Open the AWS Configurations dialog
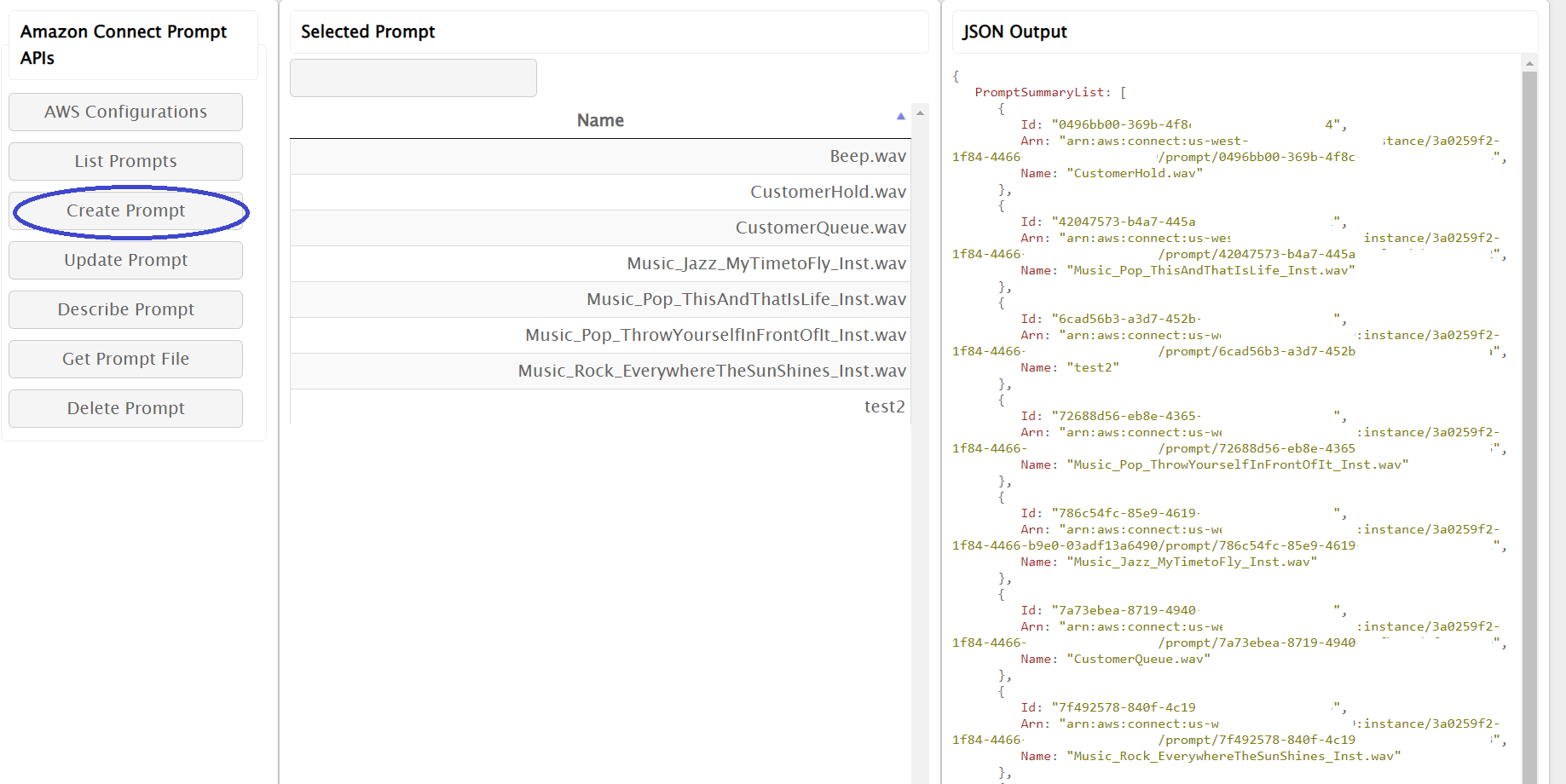 pos(125,112)
